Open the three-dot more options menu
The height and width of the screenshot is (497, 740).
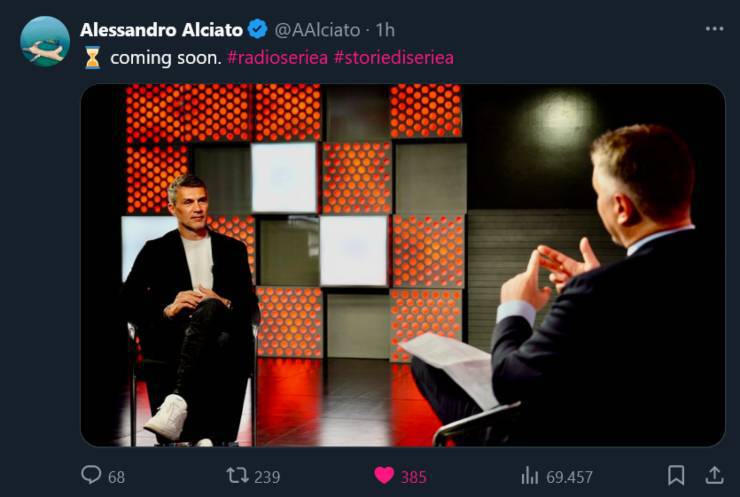[x=715, y=29]
